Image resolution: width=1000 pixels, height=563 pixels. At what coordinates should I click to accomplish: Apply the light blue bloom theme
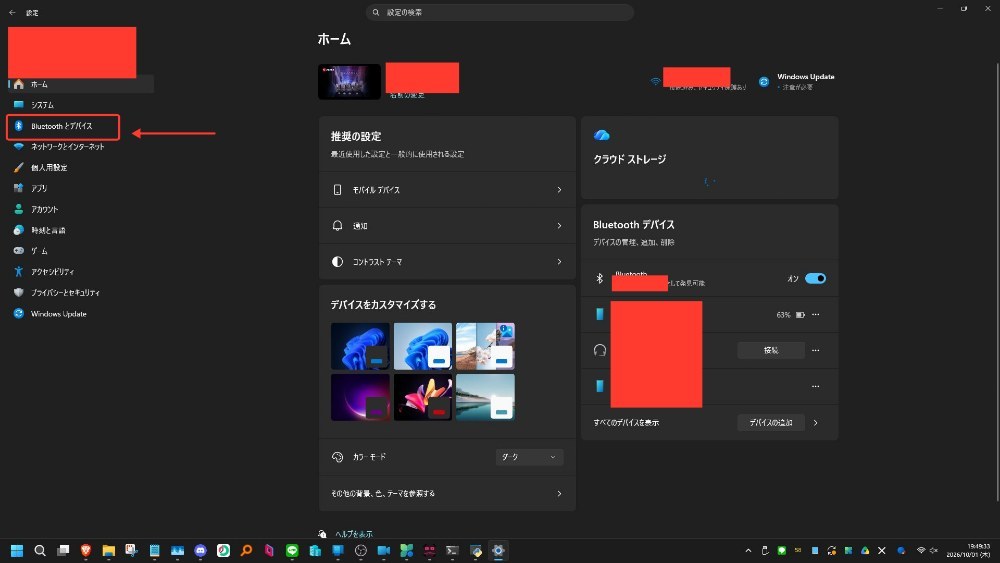(422, 346)
